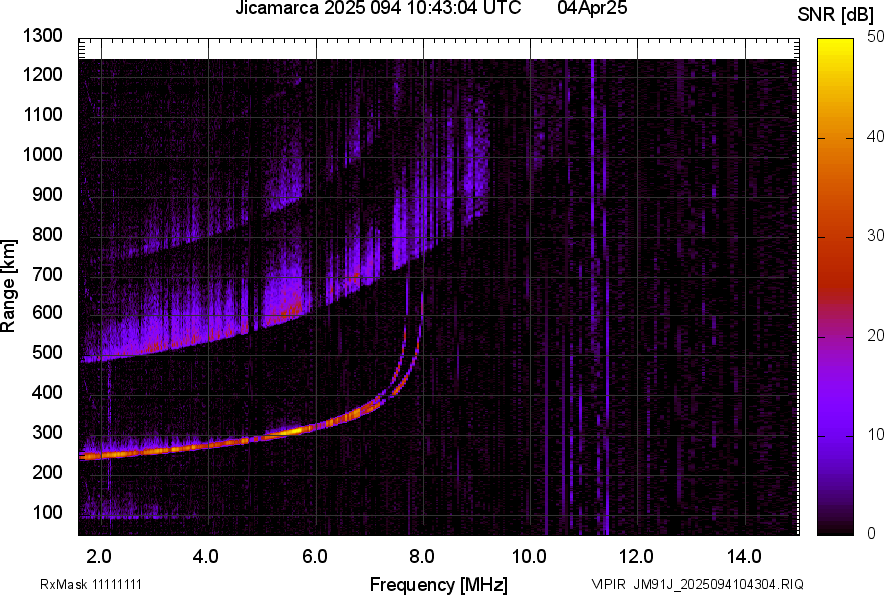Click the range tick label '600'
The height and width of the screenshot is (595, 884).
[x=47, y=312]
